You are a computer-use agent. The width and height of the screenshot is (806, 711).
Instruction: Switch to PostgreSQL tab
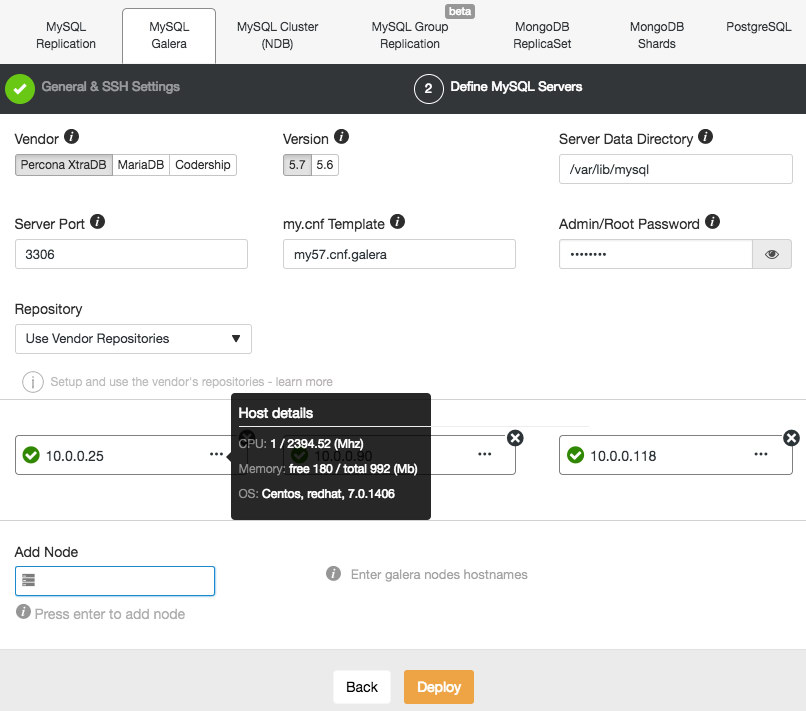tap(758, 27)
